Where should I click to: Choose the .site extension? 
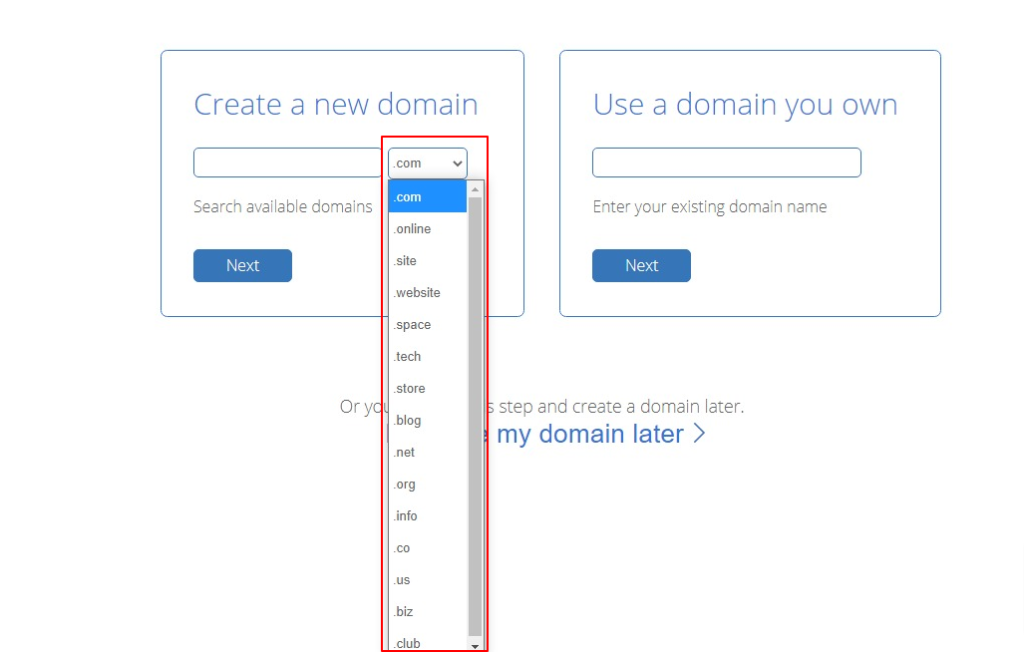pos(428,261)
